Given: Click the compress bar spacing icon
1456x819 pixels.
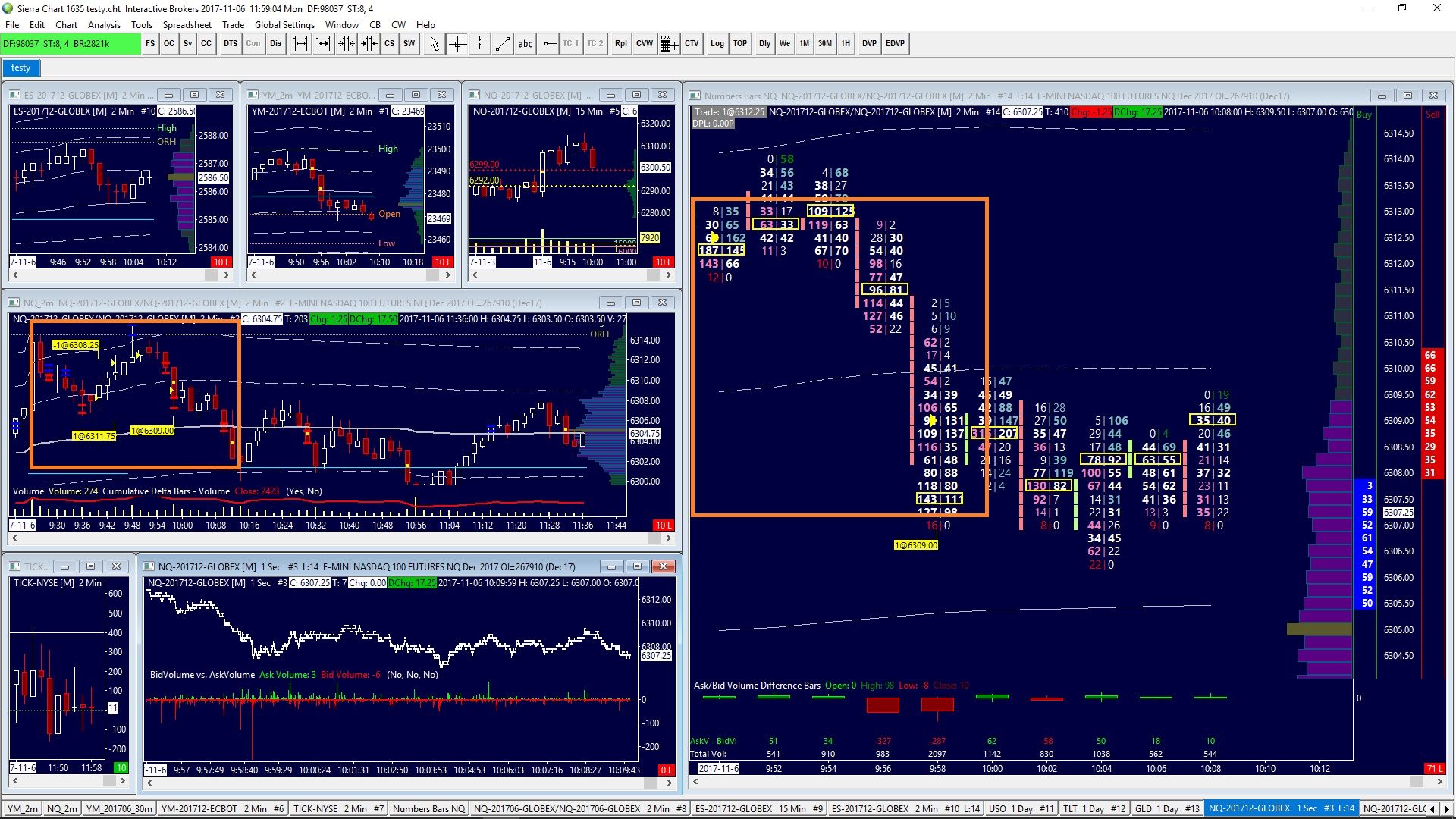Looking at the screenshot, I should (347, 44).
